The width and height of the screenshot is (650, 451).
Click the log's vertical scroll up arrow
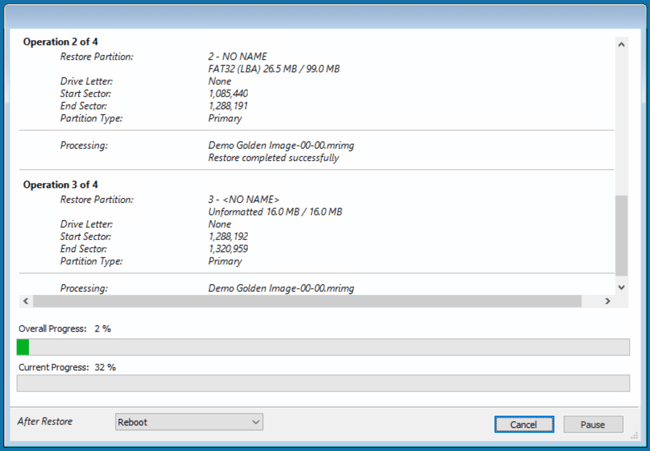coord(622,44)
